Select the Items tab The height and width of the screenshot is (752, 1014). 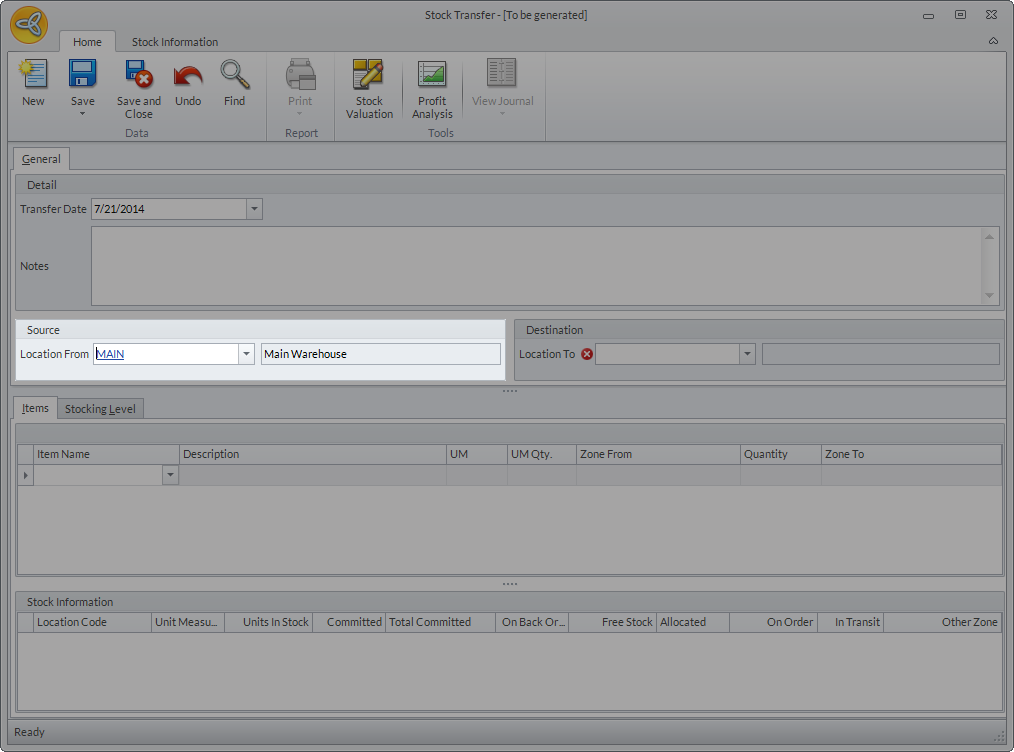tap(35, 409)
